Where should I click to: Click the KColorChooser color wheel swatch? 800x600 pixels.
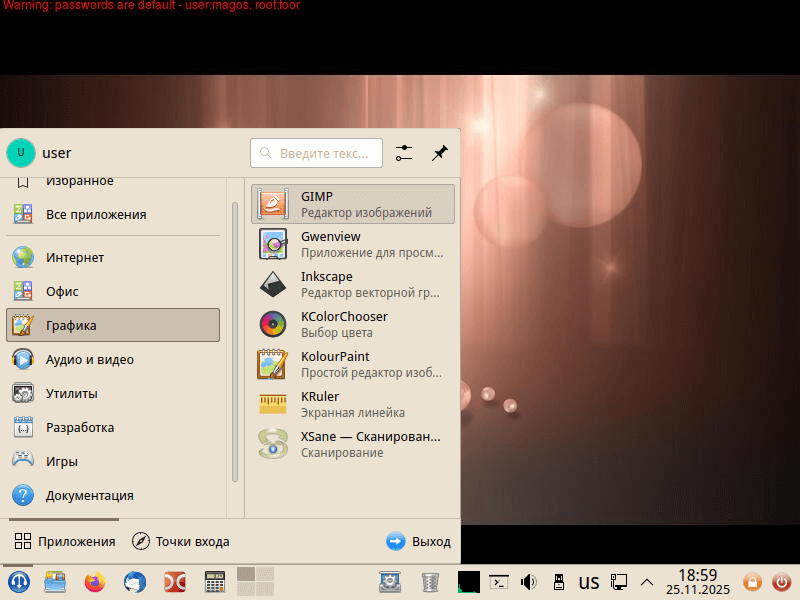[x=272, y=324]
